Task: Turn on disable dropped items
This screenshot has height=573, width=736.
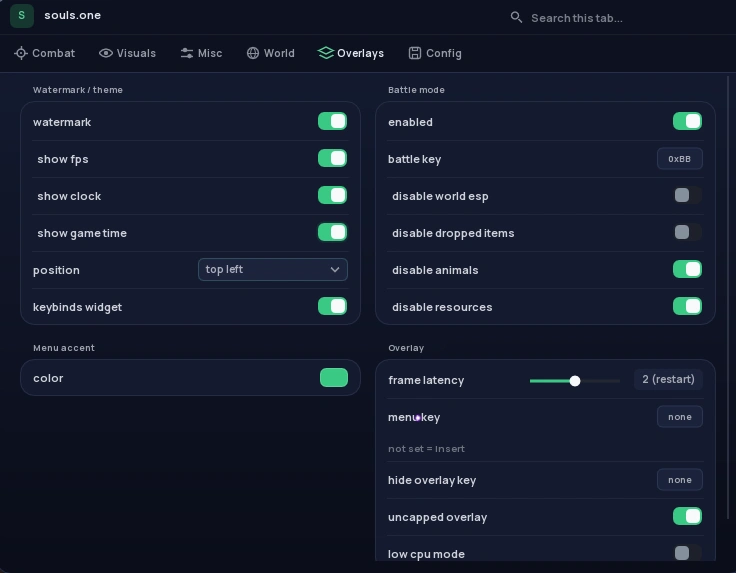Action: [687, 232]
